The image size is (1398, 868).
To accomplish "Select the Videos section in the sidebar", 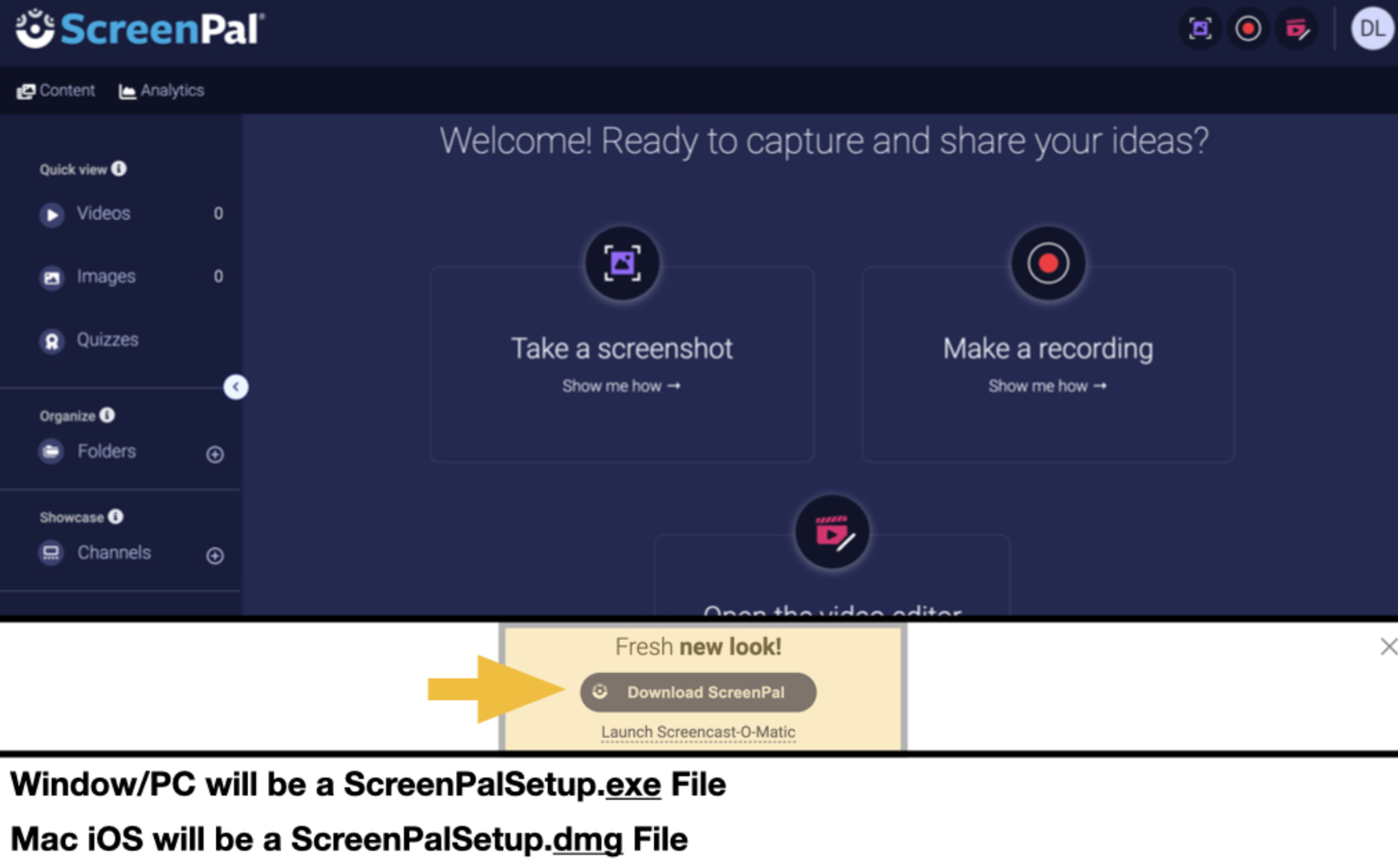I will click(103, 213).
